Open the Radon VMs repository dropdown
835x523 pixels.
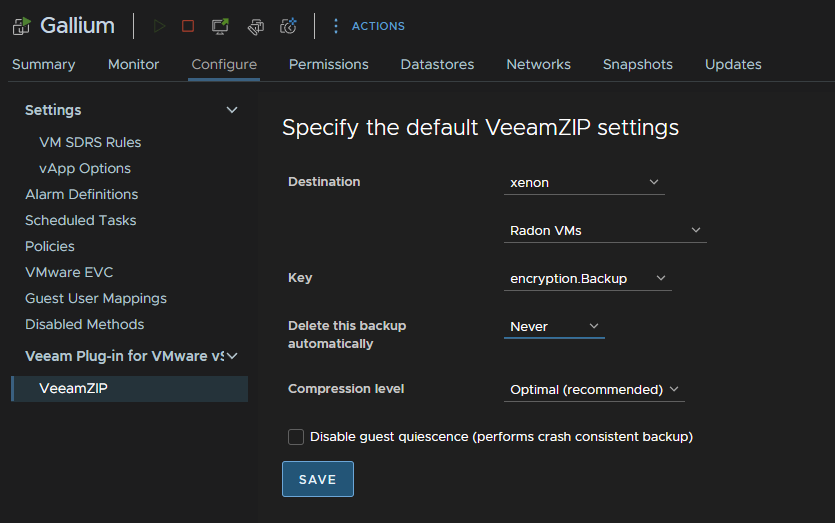tap(605, 231)
